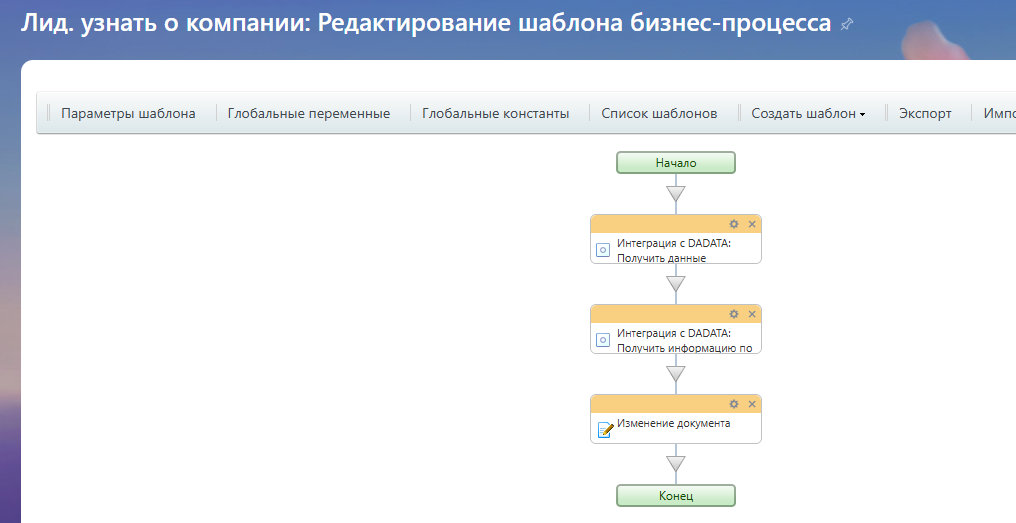The image size is (1016, 523).
Task: Click the activity icon of "Получить данные" block
Action: tap(603, 250)
